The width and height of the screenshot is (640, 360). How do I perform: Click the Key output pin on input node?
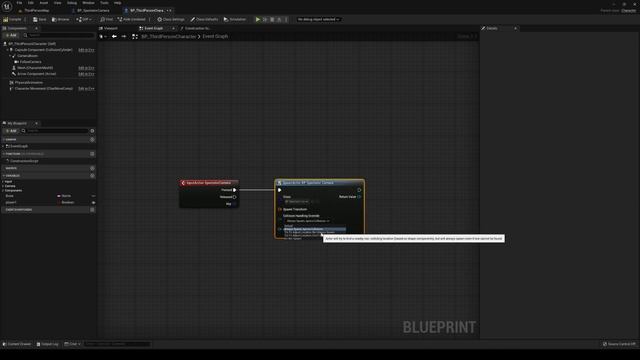[234, 204]
